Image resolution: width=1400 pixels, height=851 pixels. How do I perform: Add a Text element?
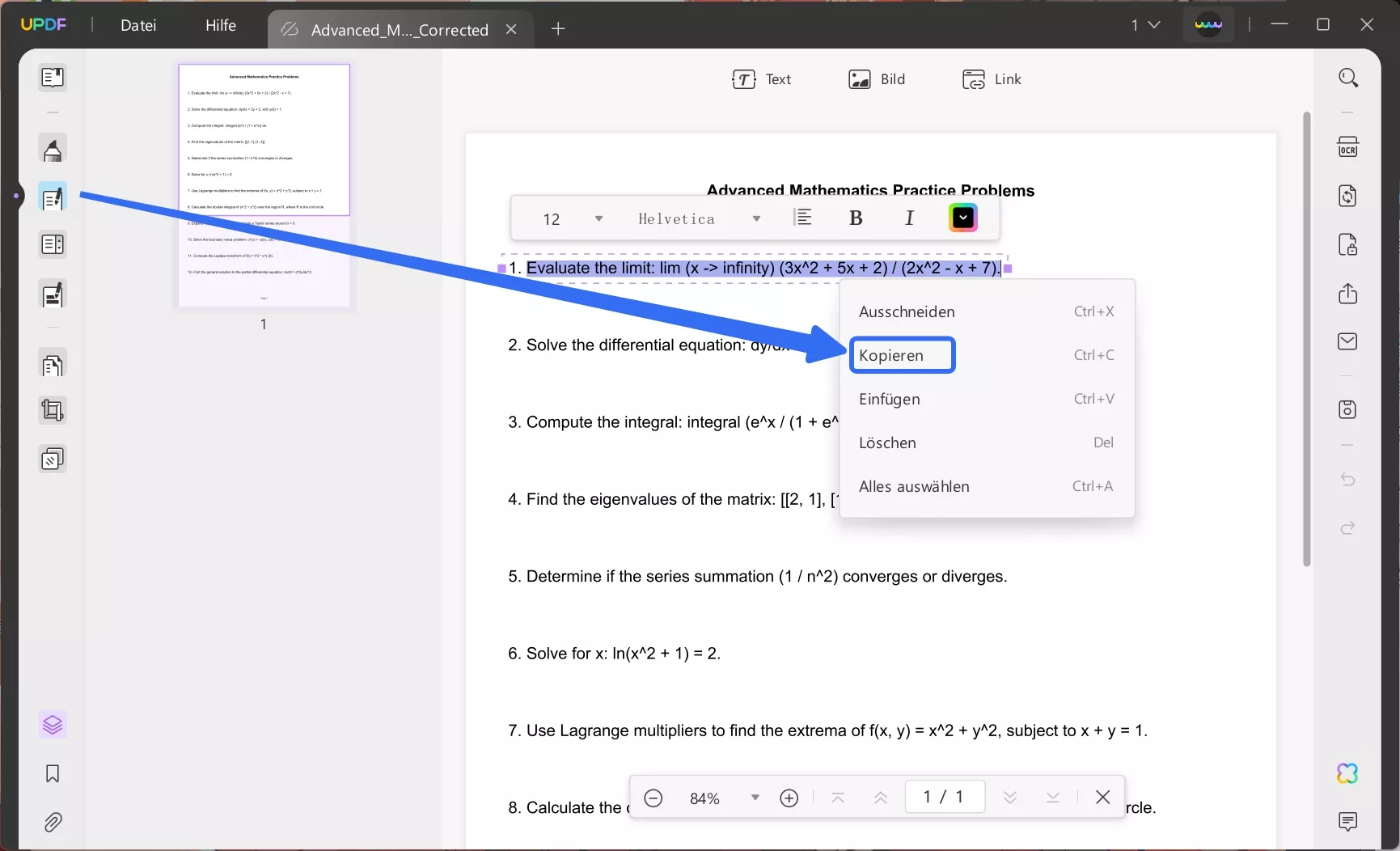click(761, 79)
